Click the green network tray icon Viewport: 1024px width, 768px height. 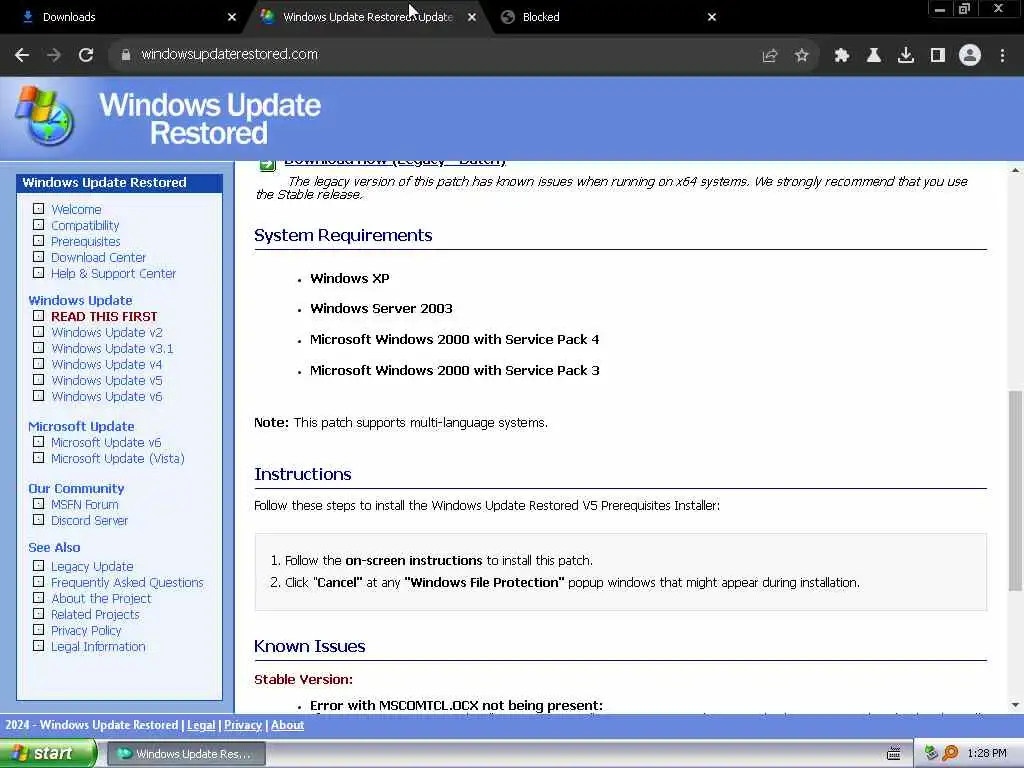coord(931,754)
